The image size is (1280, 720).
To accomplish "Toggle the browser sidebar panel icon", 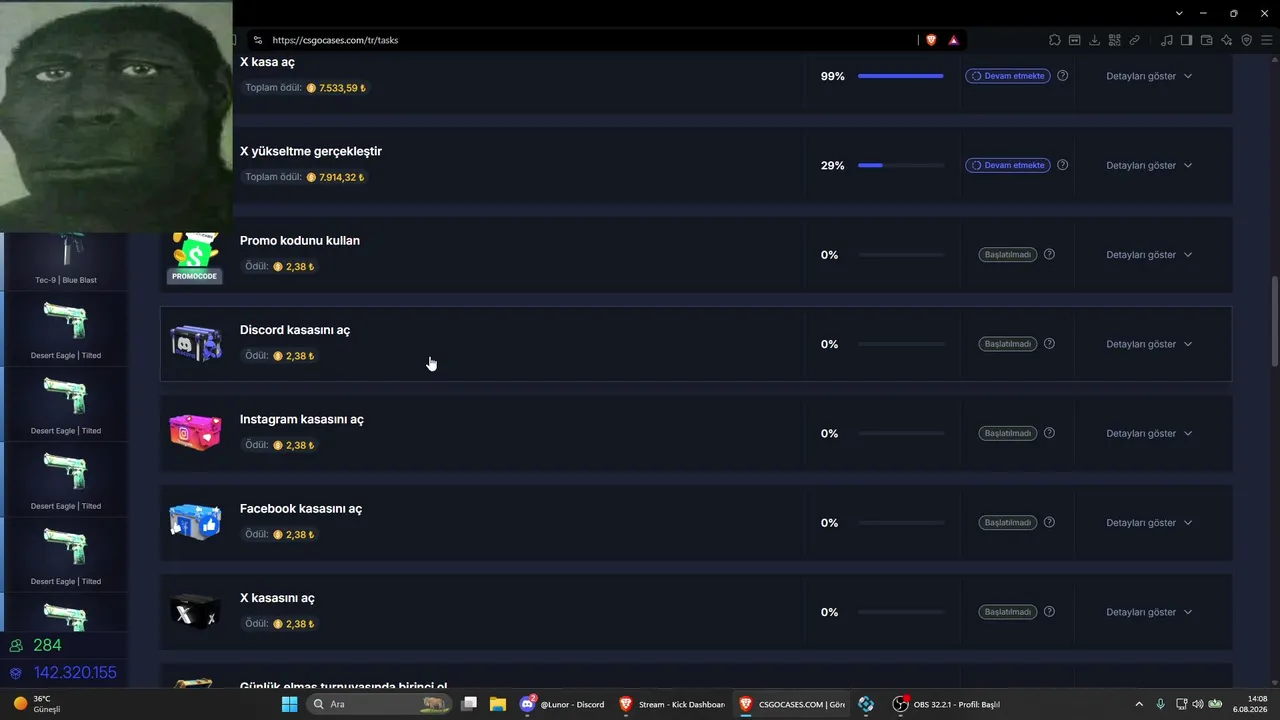I will click(x=1187, y=40).
